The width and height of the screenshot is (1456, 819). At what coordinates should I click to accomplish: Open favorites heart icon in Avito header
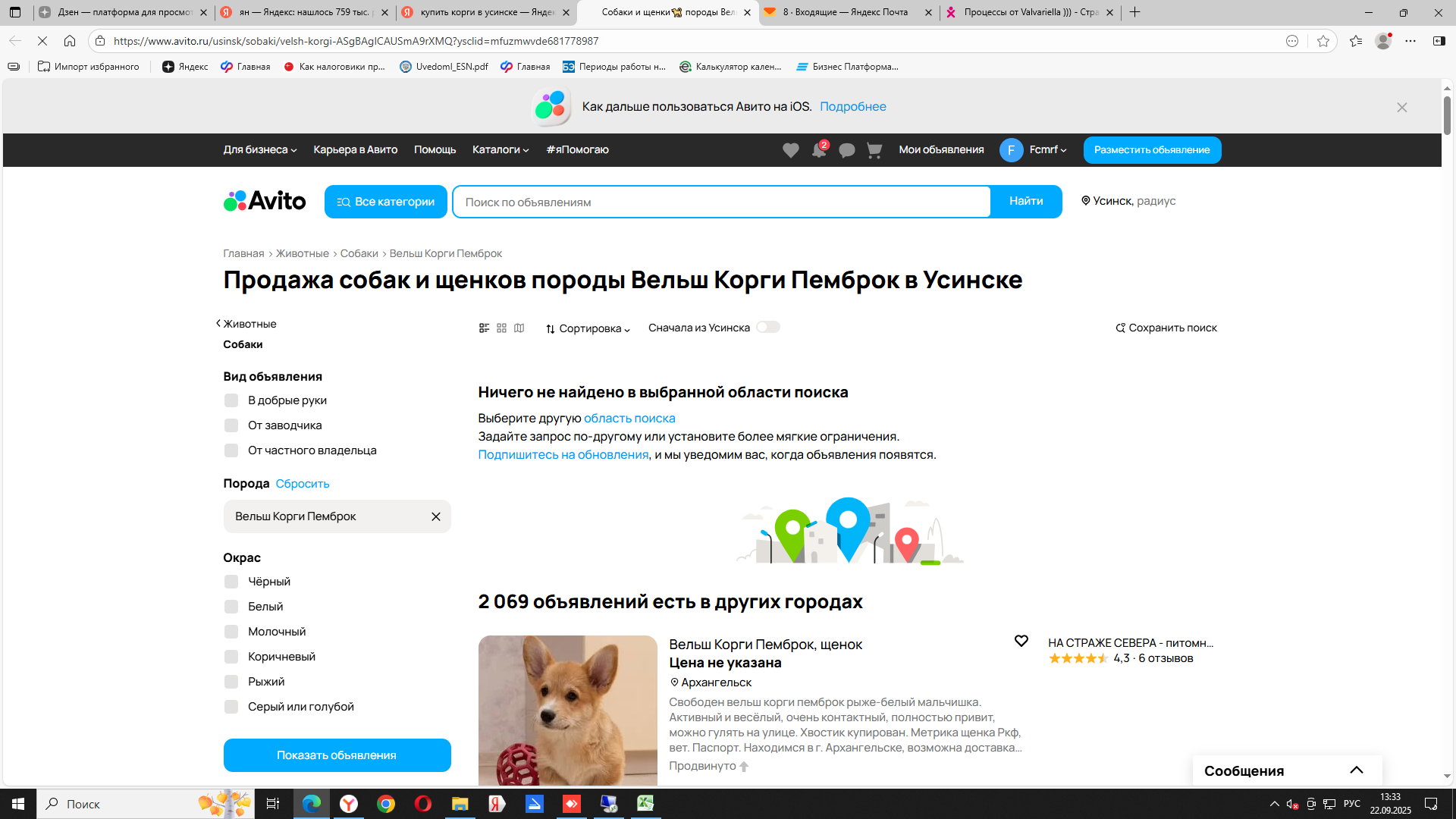coord(790,150)
